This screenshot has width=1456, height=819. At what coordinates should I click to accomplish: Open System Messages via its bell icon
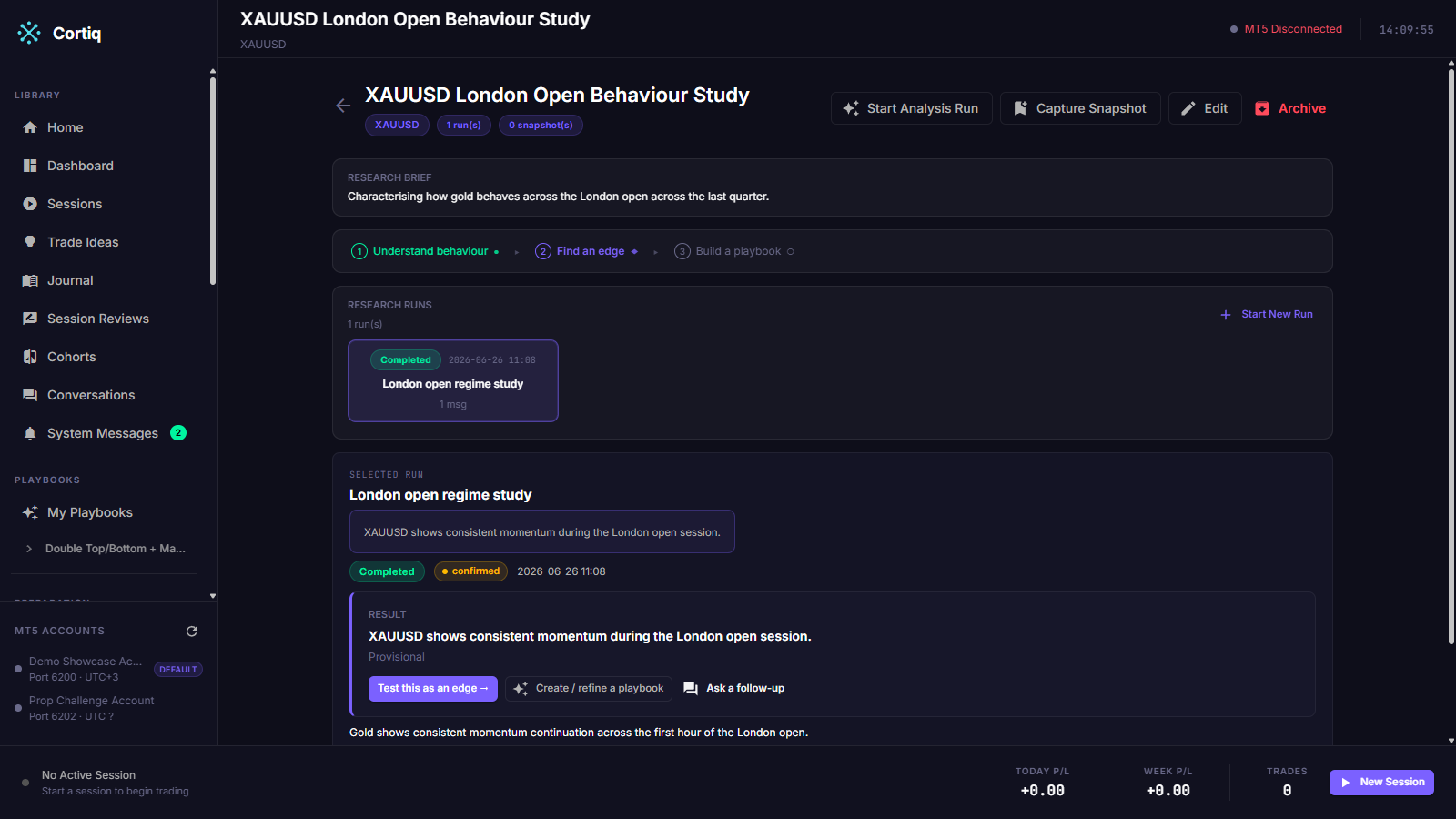30,433
